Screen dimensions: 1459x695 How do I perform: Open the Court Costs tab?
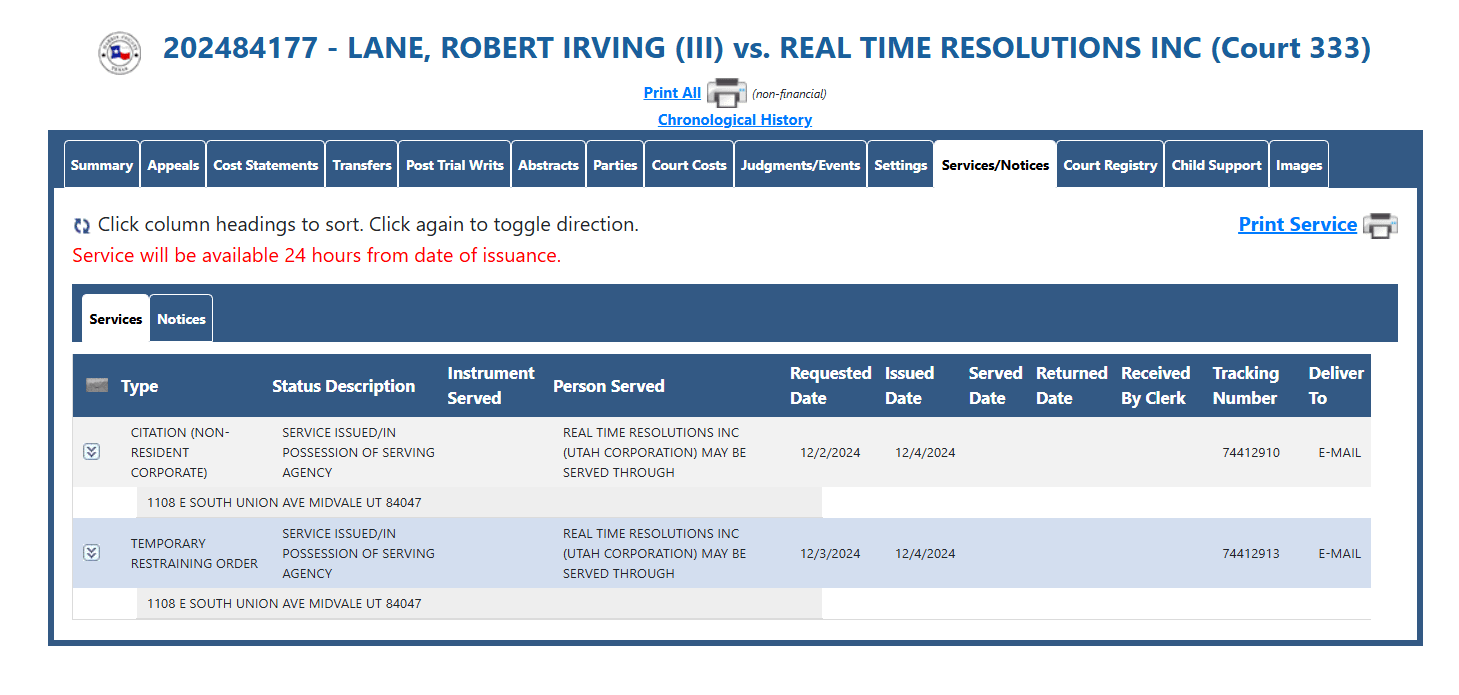689,165
